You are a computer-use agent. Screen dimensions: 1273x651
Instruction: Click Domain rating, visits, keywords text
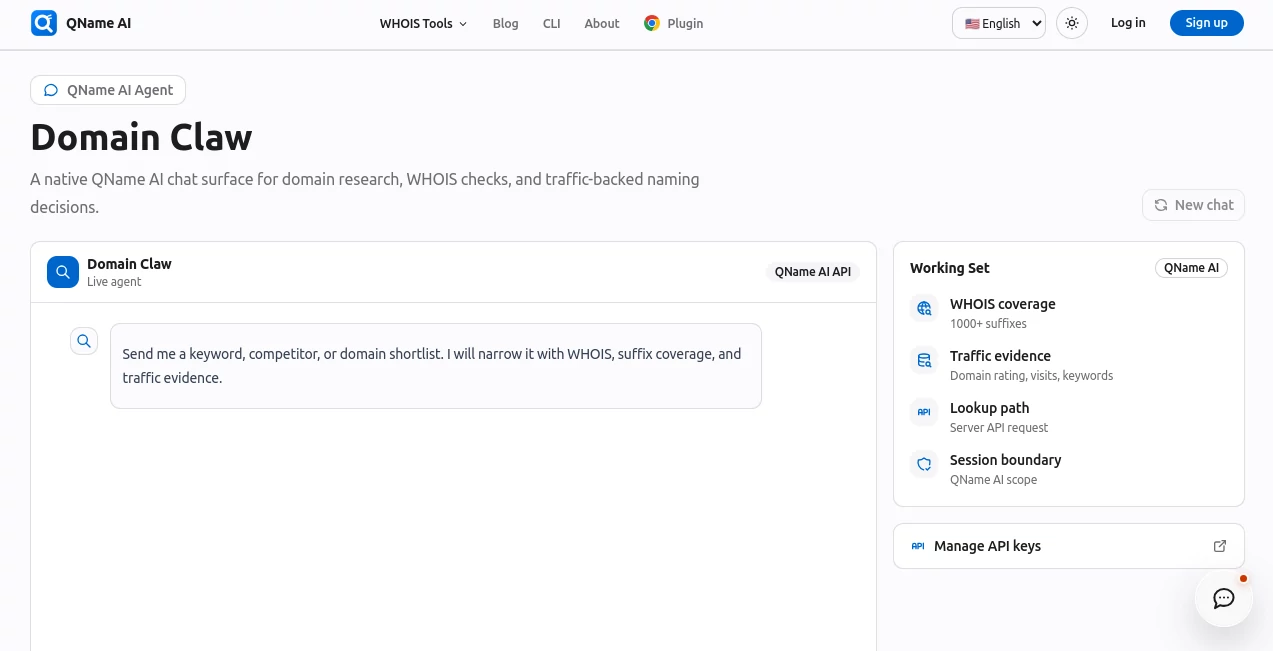click(1031, 376)
